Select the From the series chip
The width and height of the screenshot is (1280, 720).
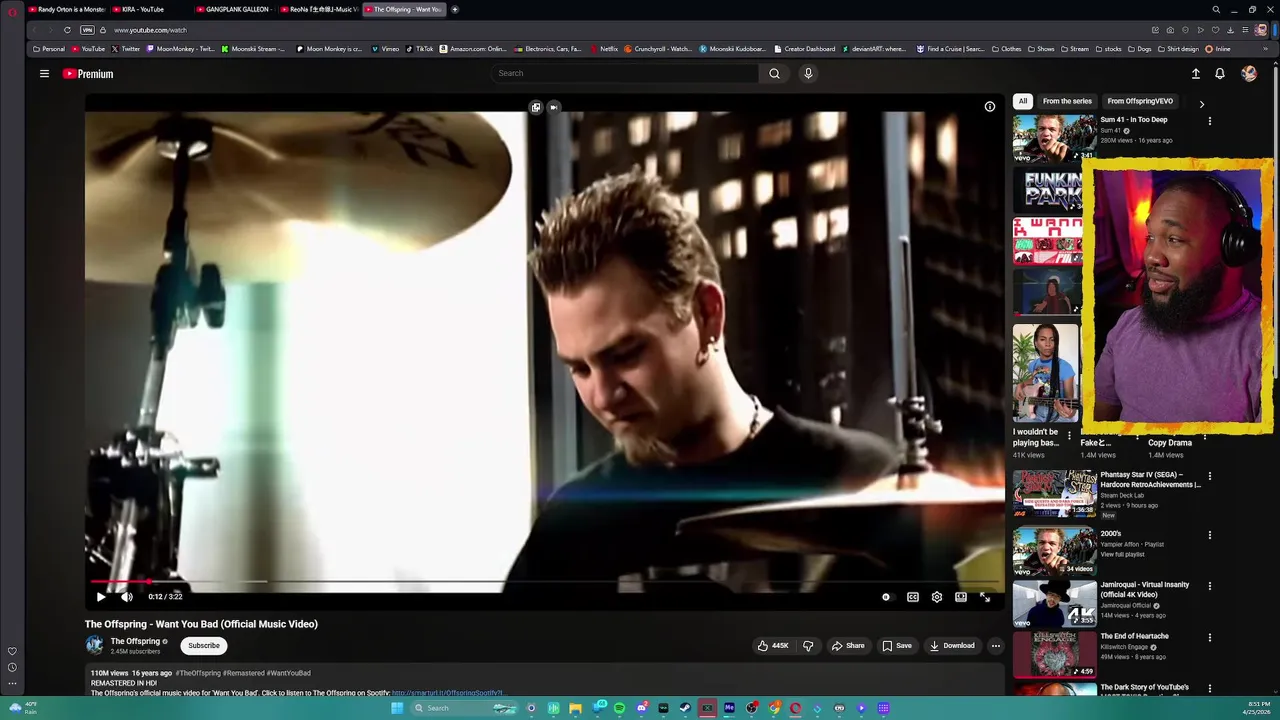pyautogui.click(x=1067, y=101)
